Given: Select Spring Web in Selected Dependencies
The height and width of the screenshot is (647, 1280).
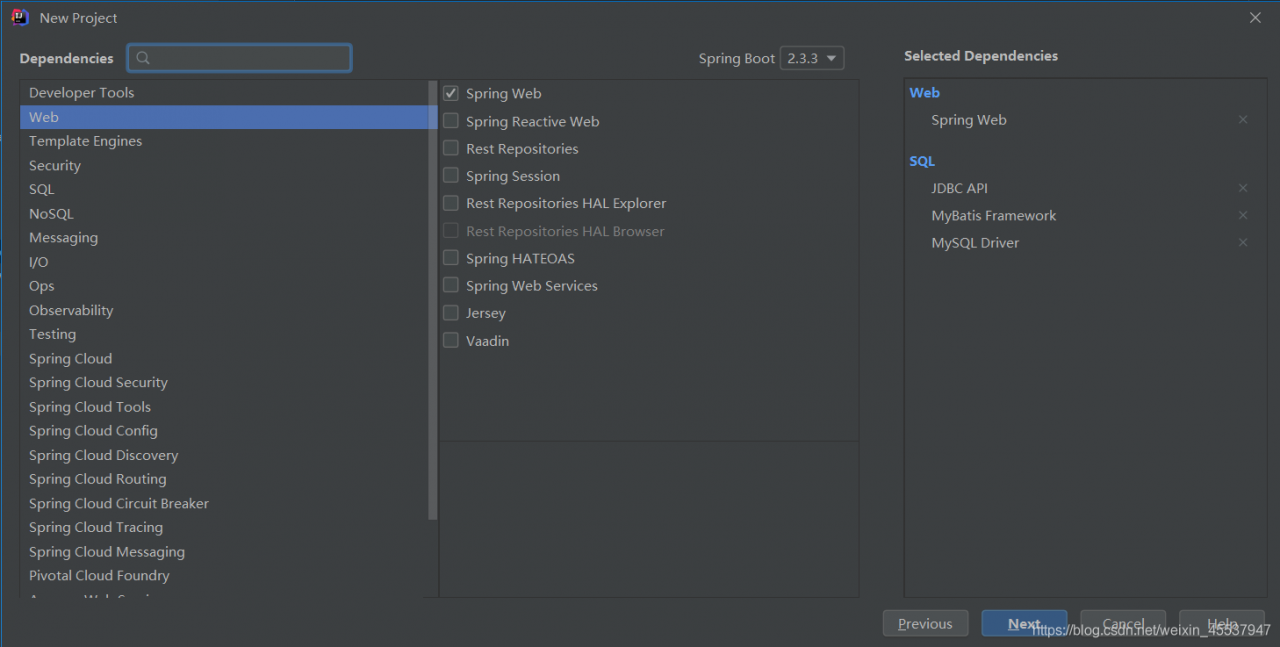Looking at the screenshot, I should [x=969, y=120].
